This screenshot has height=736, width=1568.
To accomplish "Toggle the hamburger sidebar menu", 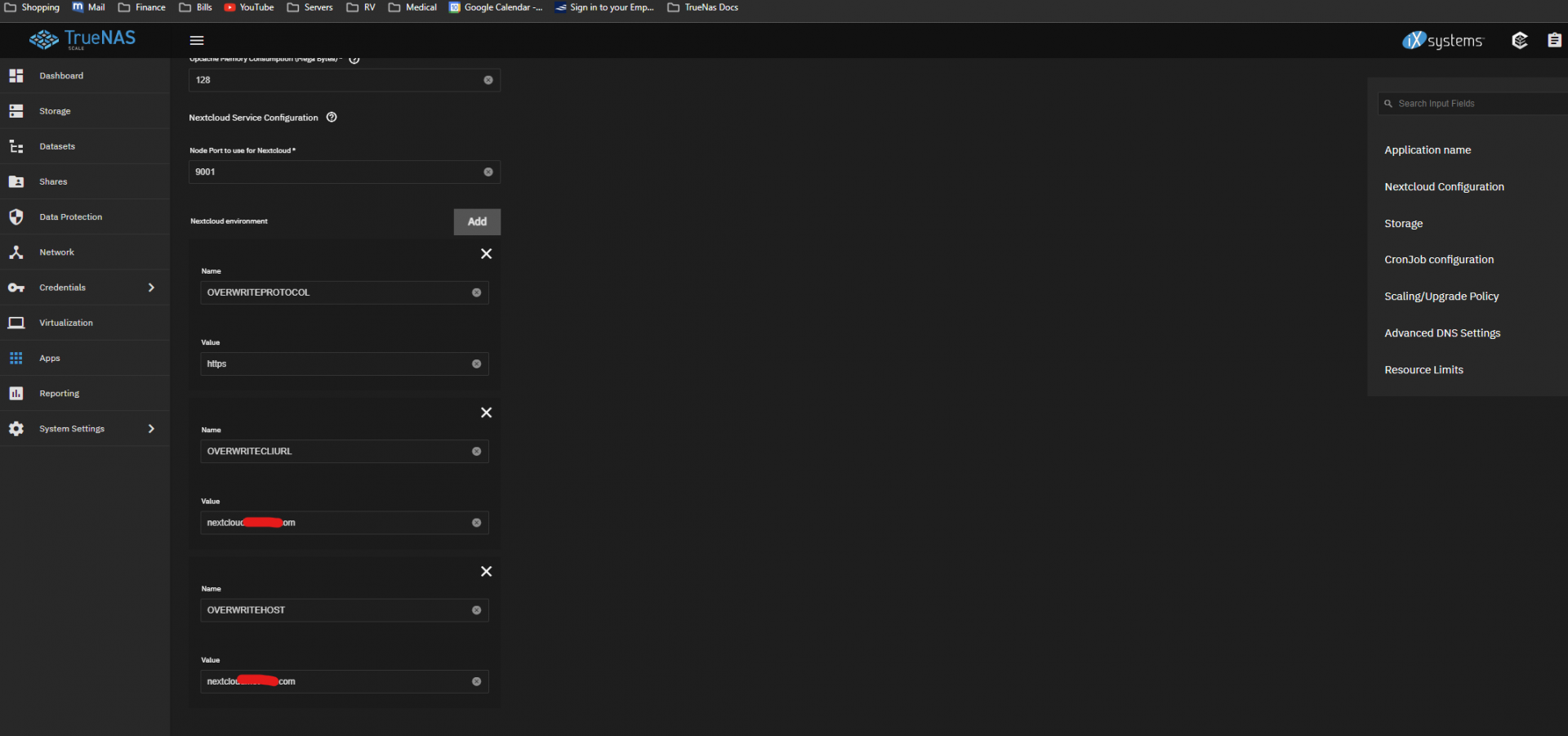I will 197,40.
